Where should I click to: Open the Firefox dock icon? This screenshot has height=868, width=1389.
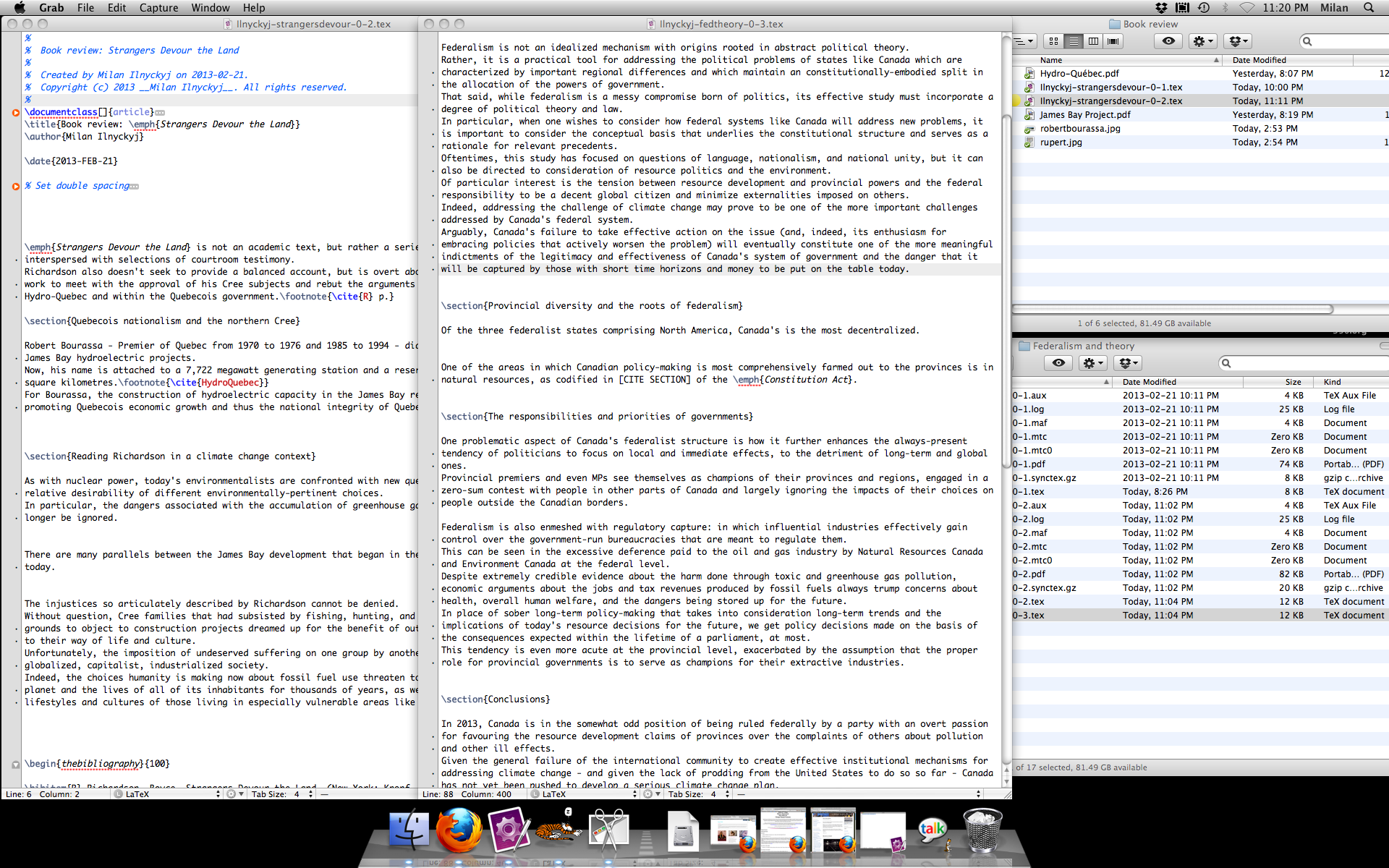click(x=459, y=830)
